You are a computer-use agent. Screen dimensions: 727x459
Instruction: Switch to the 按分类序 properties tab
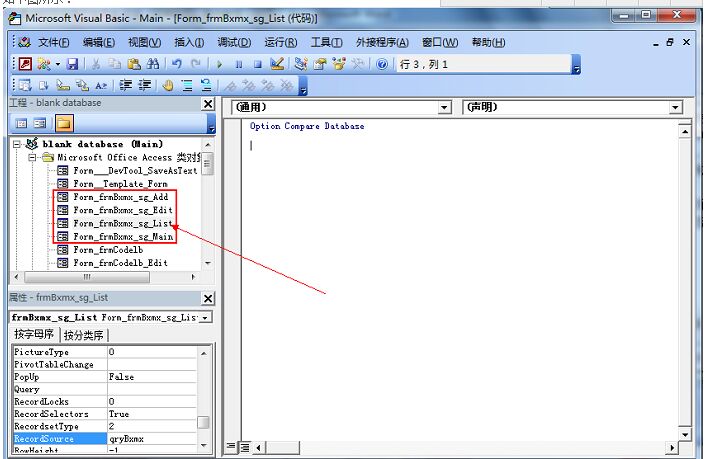click(84, 335)
